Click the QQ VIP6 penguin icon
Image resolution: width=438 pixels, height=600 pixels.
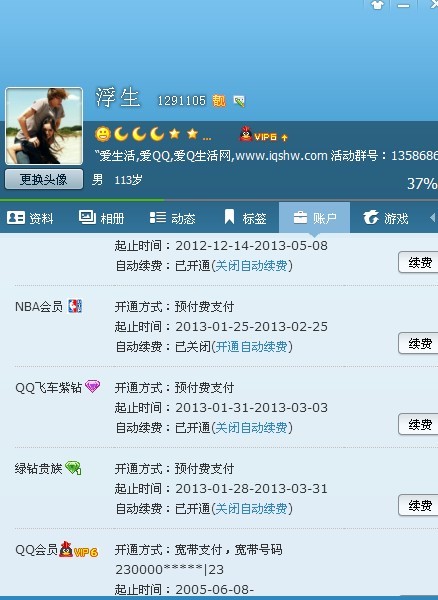click(246, 134)
